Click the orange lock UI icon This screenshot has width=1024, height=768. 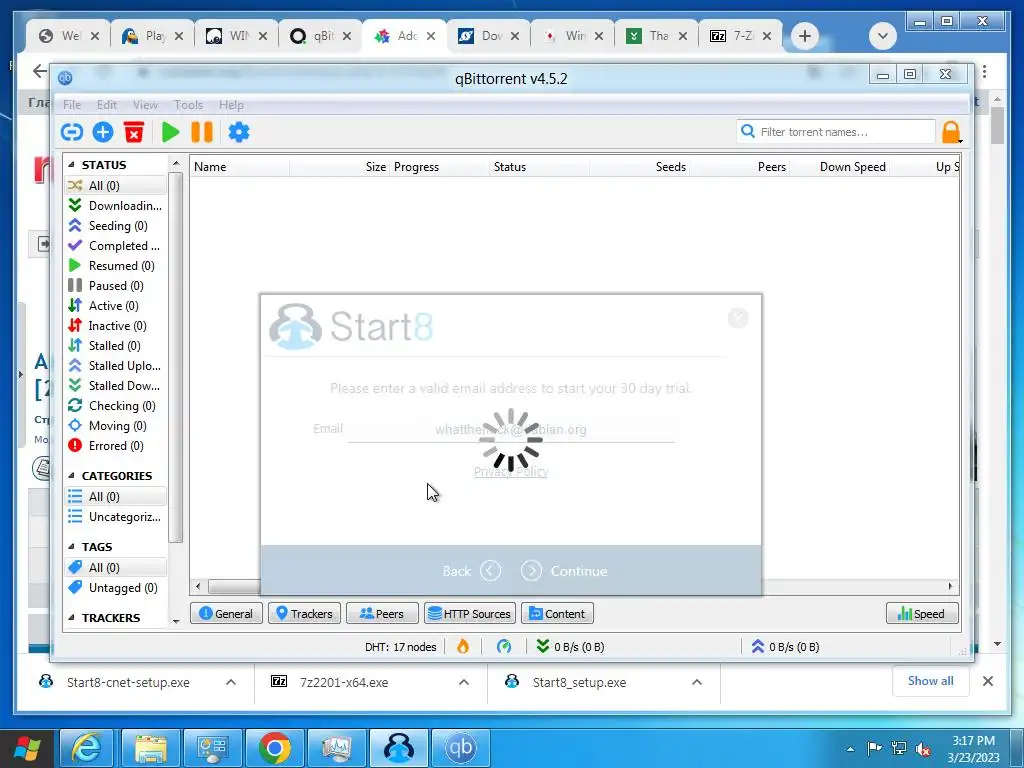click(x=951, y=132)
